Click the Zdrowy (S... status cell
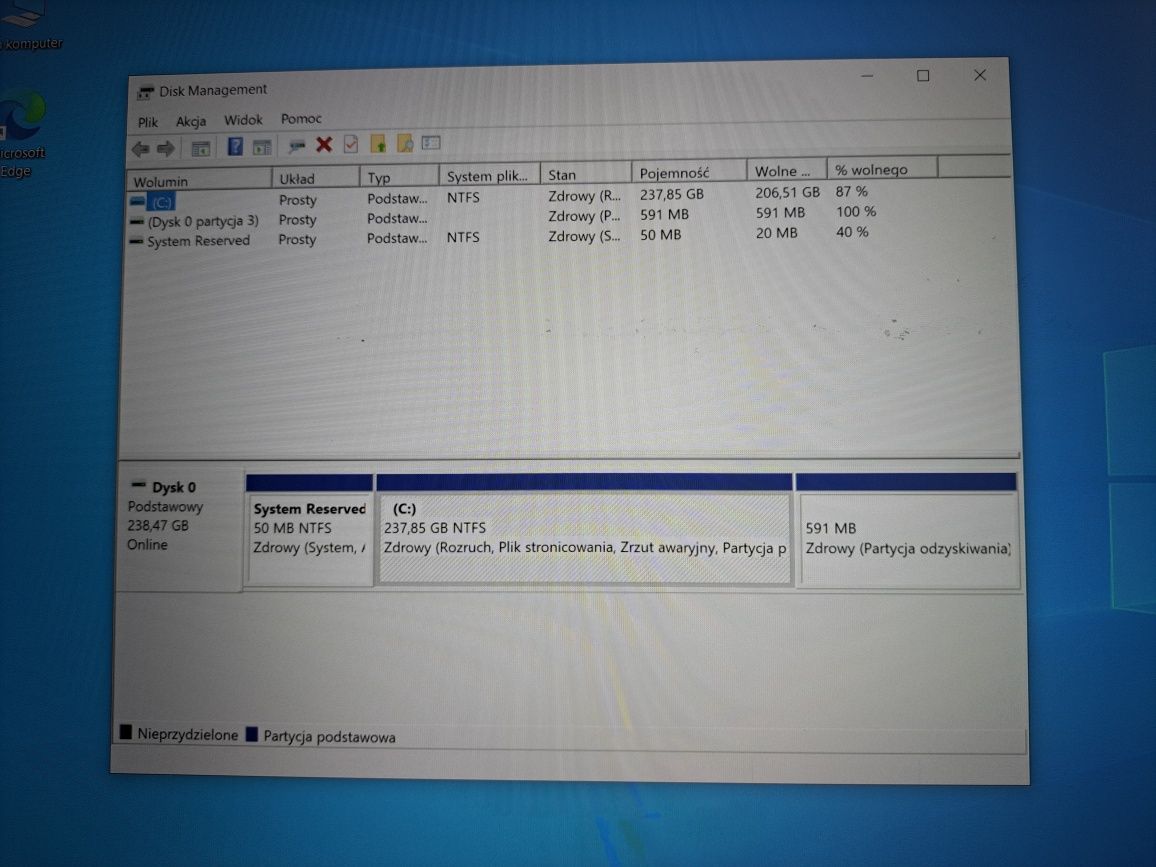 pos(584,237)
